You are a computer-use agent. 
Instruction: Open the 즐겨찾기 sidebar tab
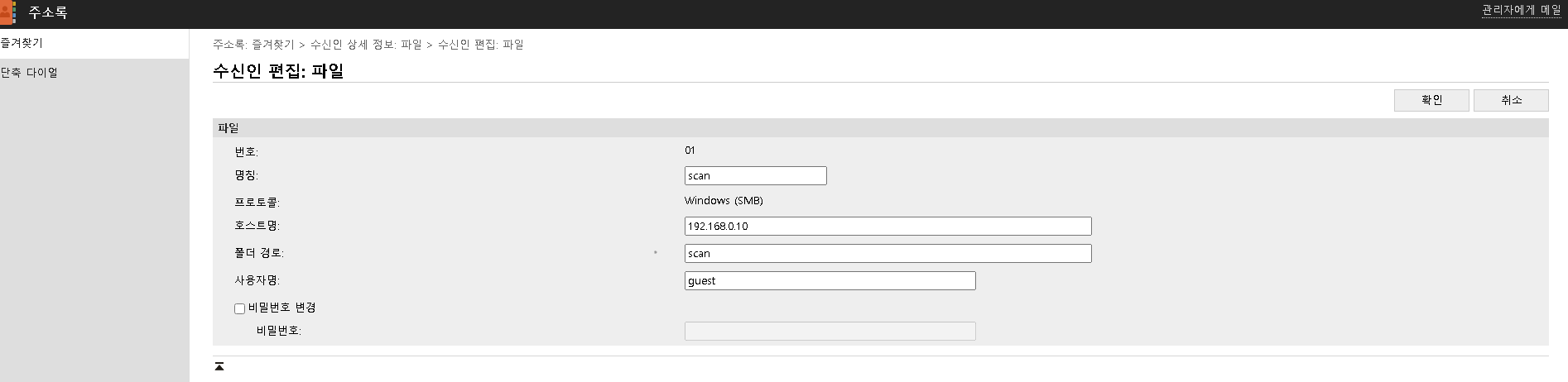pos(94,43)
